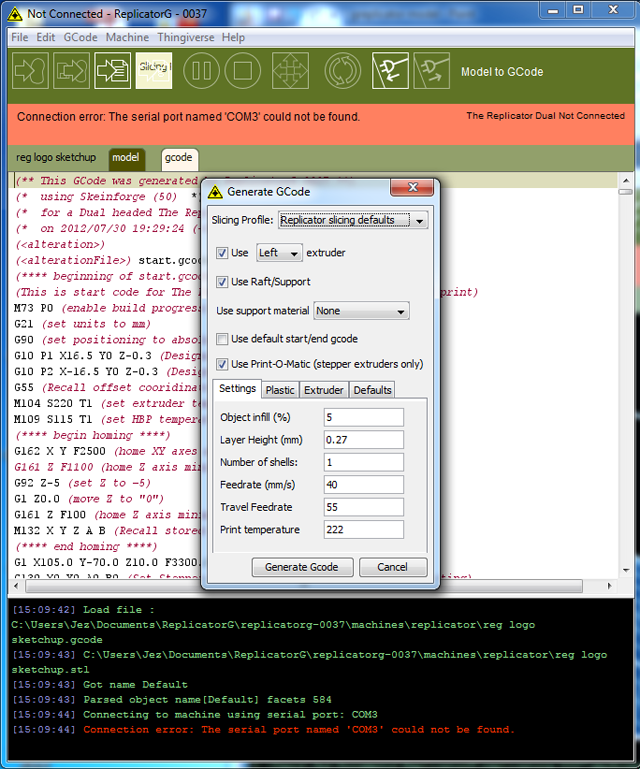Screen dimensions: 640x769
Task: Click the editor vertical scrollbar down arrow
Action: (626, 570)
